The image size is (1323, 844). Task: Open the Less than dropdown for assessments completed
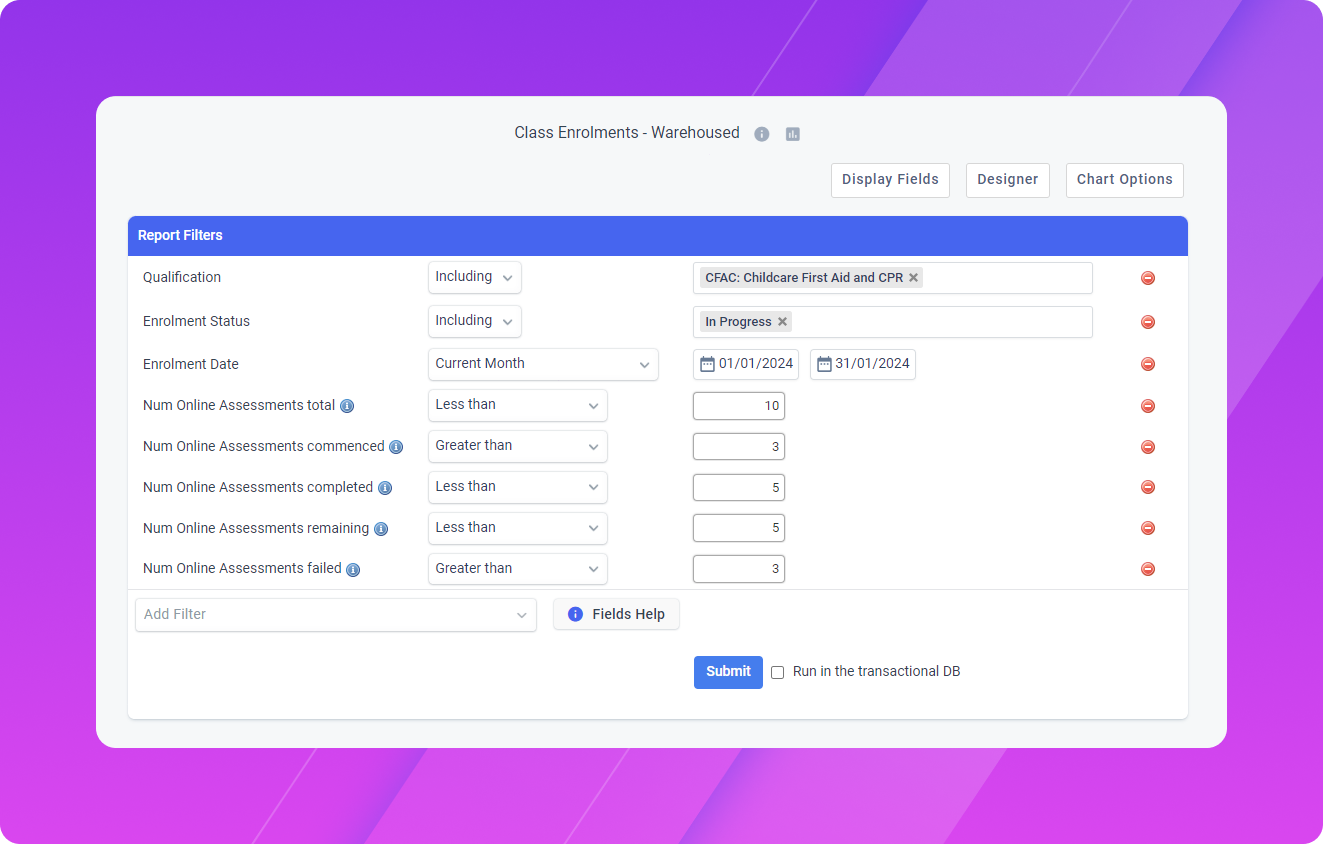tap(517, 487)
